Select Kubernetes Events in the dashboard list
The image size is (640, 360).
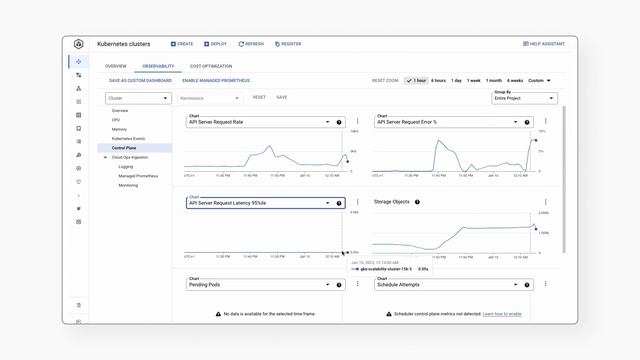129,139
